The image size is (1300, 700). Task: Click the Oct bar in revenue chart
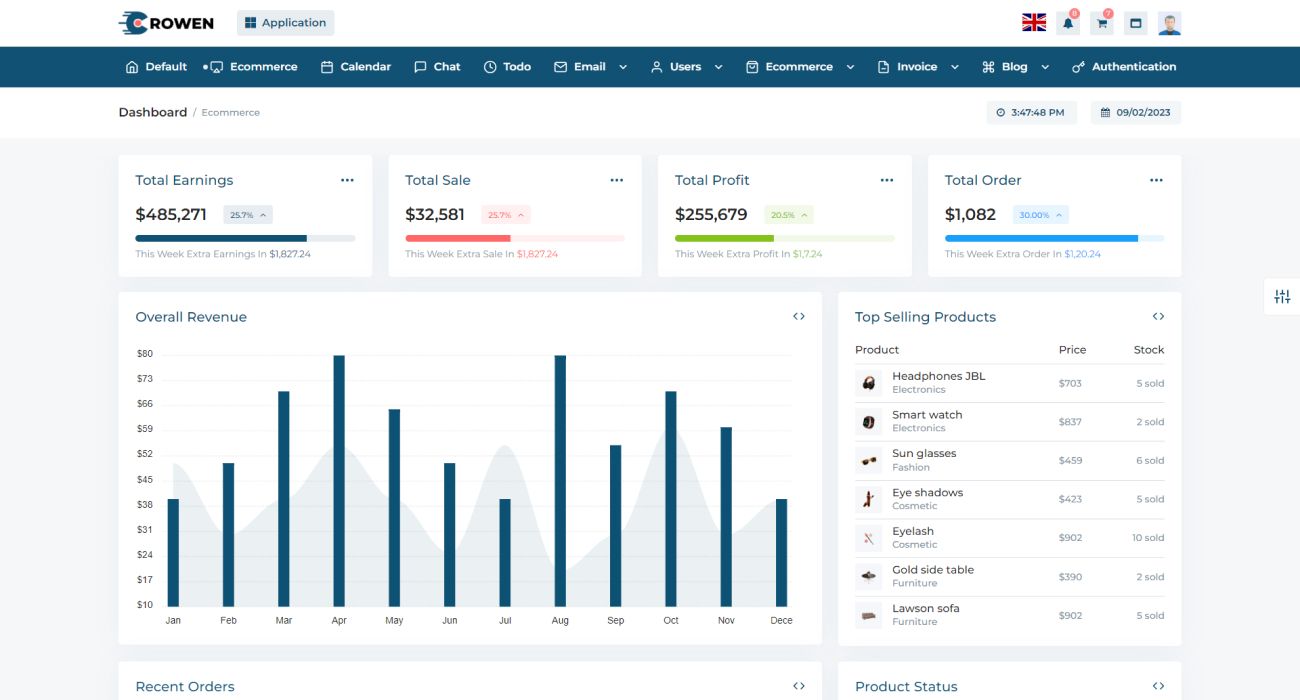coord(671,499)
